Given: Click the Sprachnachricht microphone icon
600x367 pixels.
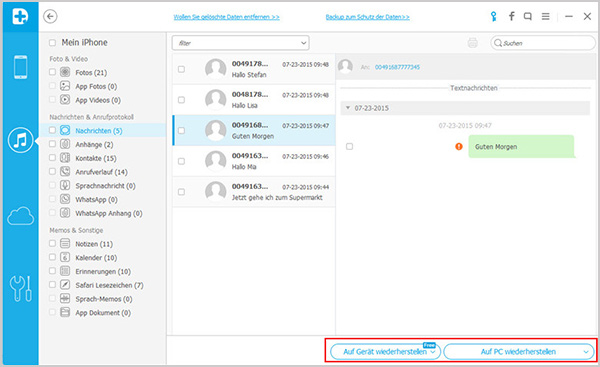Looking at the screenshot, I should [65, 185].
